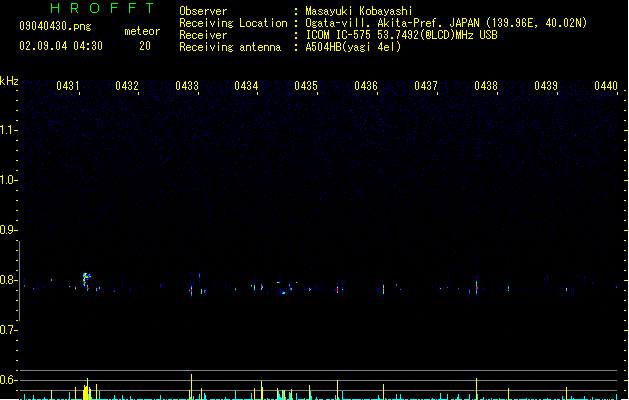Click the HROFFT title text
The height and width of the screenshot is (400, 629).
click(102, 8)
